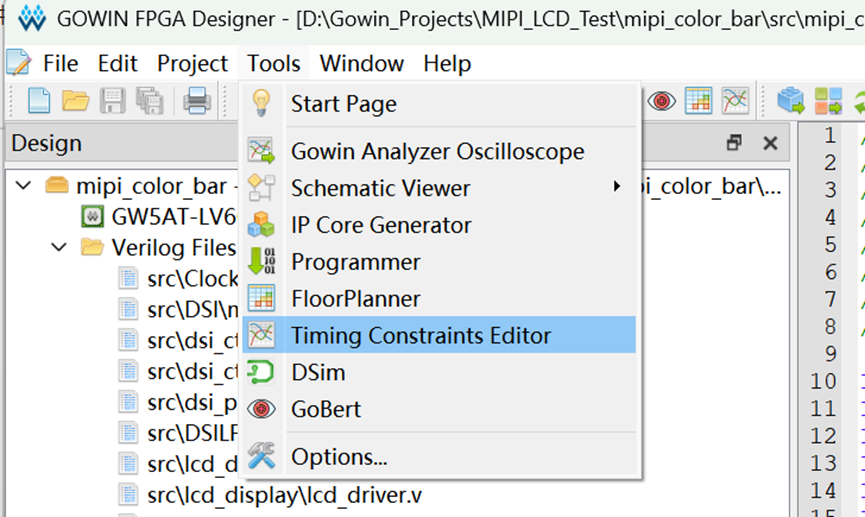Click the Save All toolbar icon
This screenshot has width=865, height=517.
[149, 101]
